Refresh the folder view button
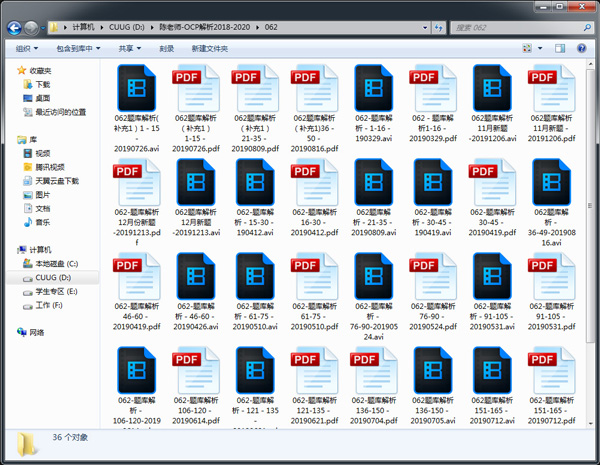The width and height of the screenshot is (600, 465). coord(439,28)
